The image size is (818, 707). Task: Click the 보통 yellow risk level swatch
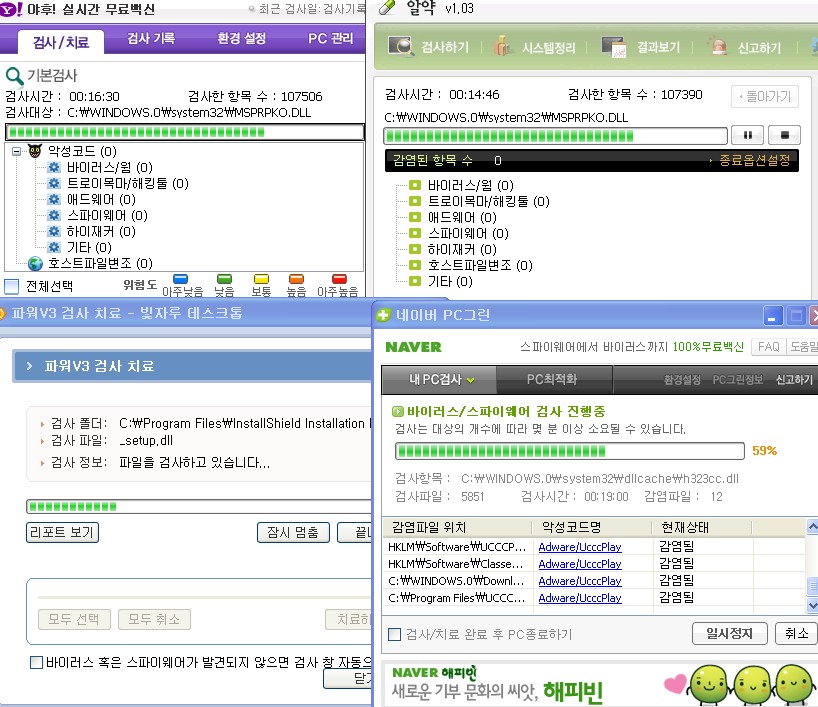pos(261,279)
